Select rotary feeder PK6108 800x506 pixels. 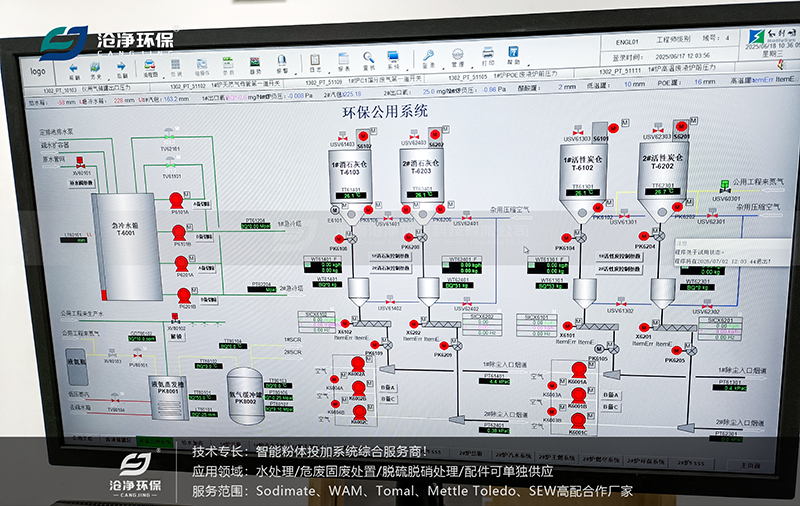coord(351,239)
